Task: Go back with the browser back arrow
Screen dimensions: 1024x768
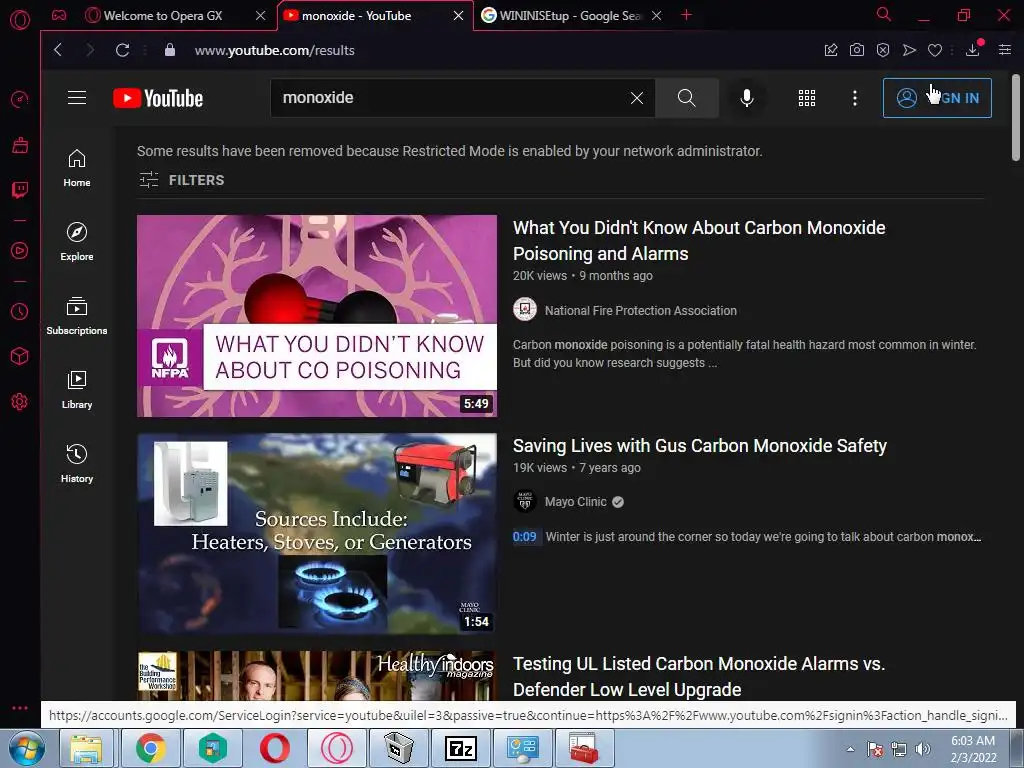Action: pos(58,50)
